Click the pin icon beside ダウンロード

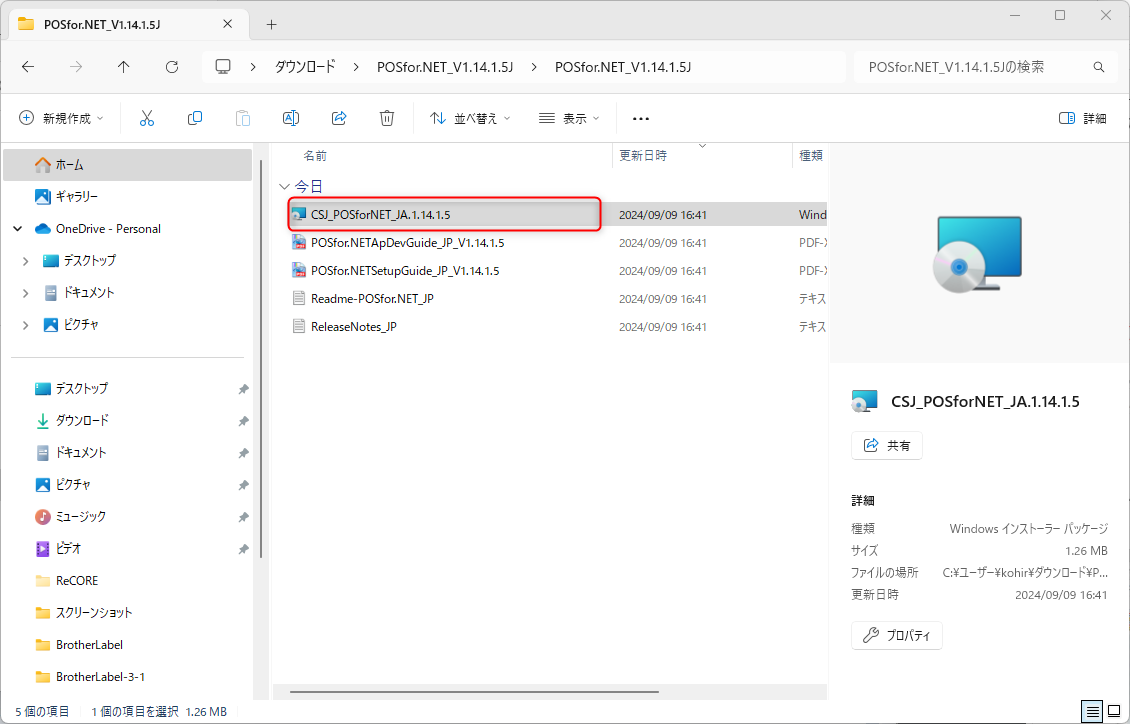(x=244, y=421)
